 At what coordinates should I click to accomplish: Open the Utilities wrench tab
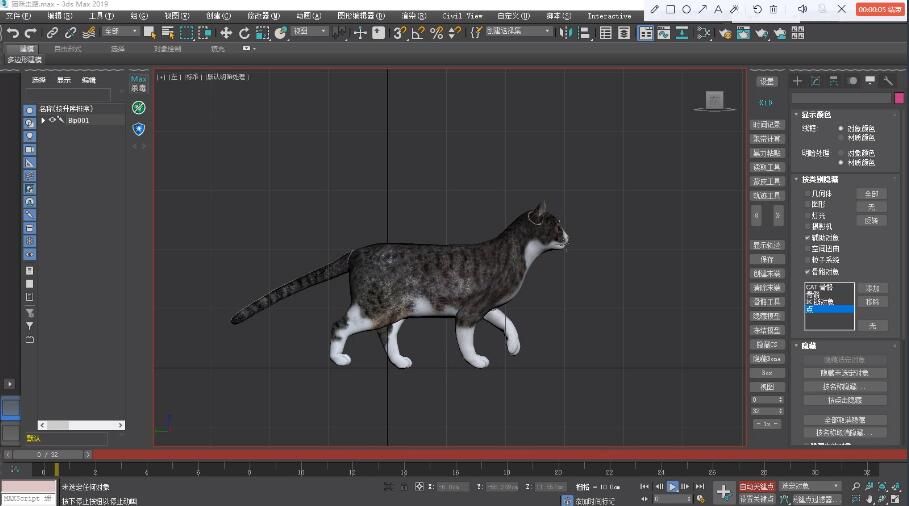point(888,81)
